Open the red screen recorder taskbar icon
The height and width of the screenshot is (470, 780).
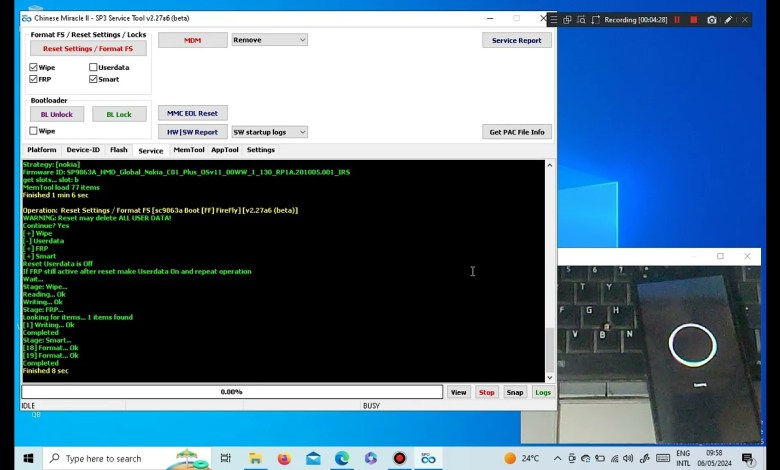(399, 458)
